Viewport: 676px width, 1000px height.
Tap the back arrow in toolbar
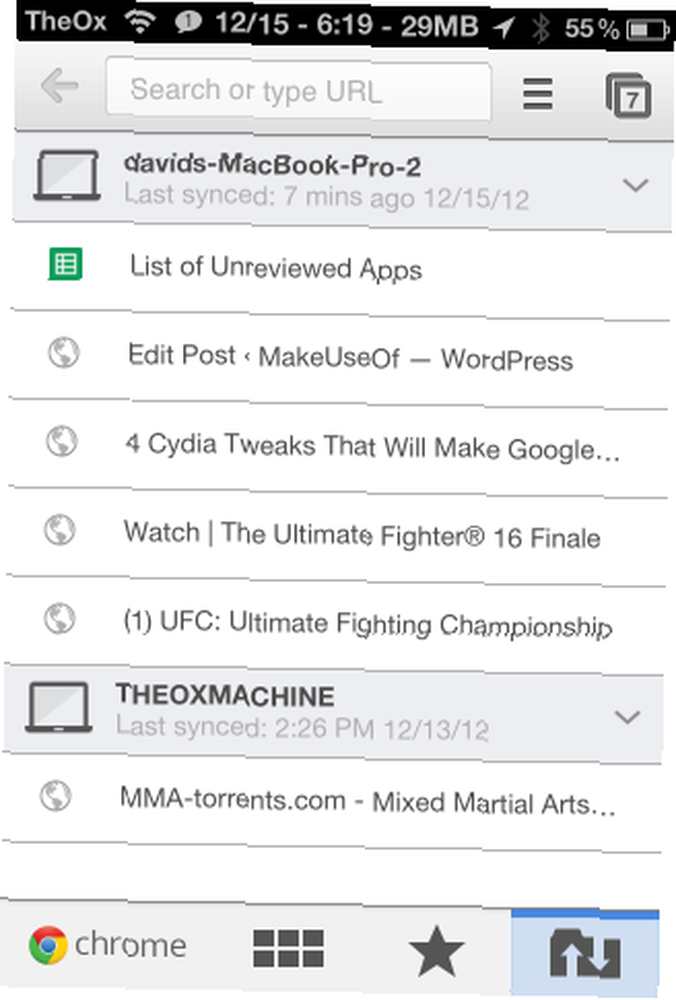point(59,85)
